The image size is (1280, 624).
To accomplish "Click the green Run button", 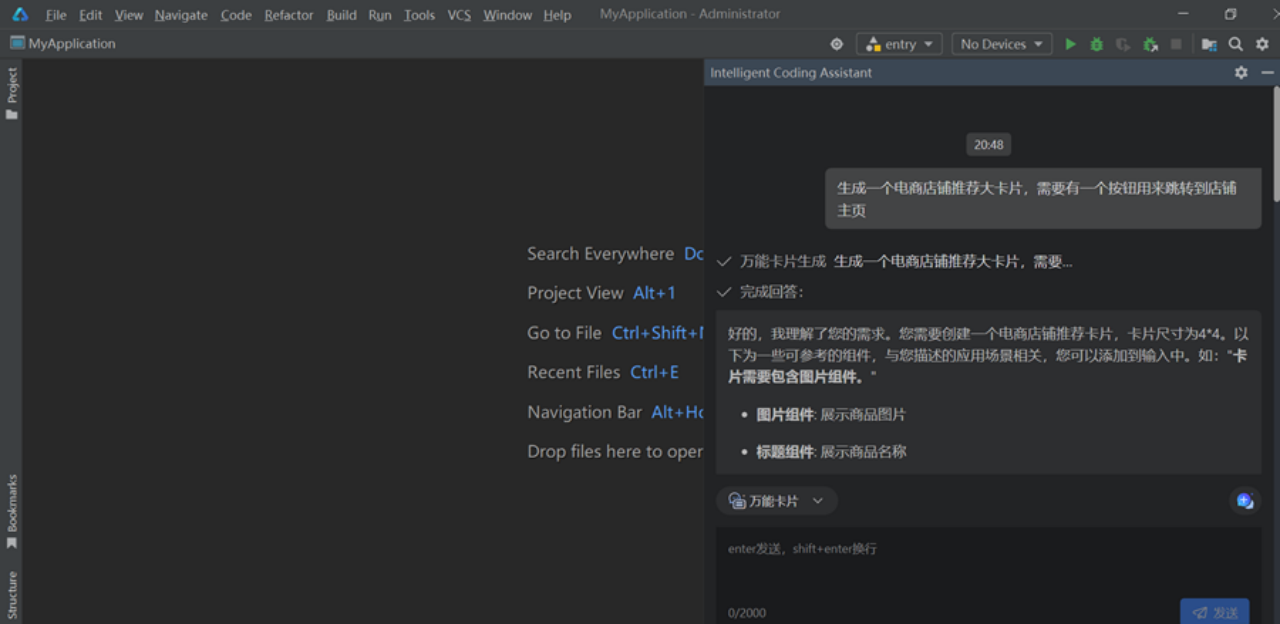I will tap(1070, 44).
